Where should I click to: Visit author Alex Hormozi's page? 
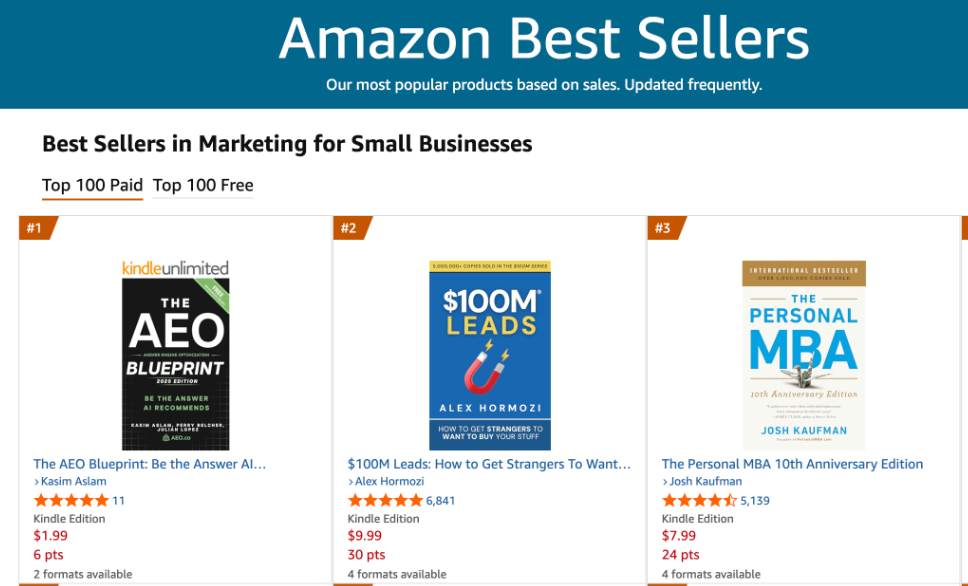coord(390,482)
